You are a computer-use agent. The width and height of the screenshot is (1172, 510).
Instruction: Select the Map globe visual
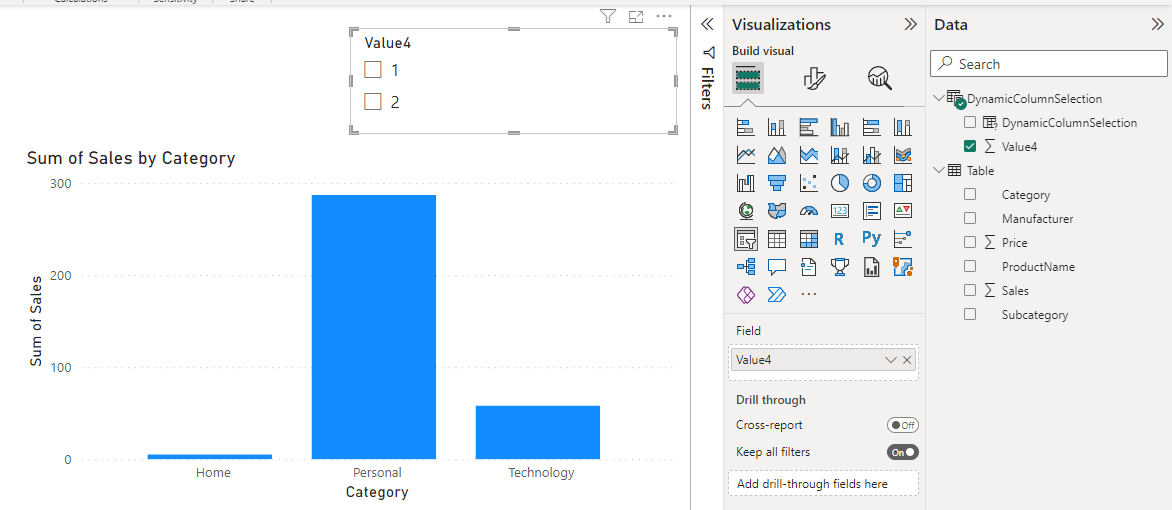click(745, 210)
